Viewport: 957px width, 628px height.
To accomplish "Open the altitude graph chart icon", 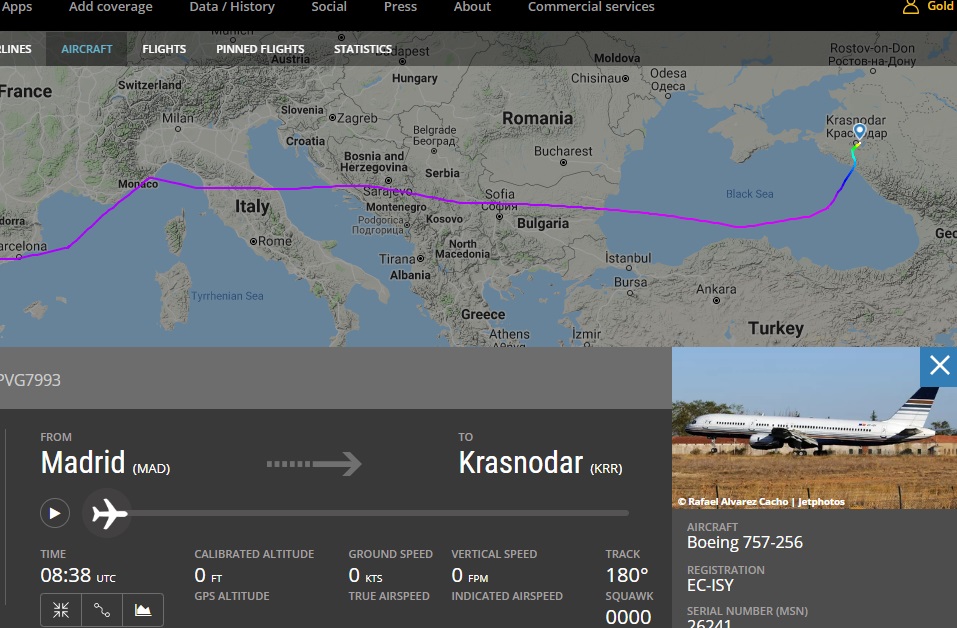I will point(142,609).
